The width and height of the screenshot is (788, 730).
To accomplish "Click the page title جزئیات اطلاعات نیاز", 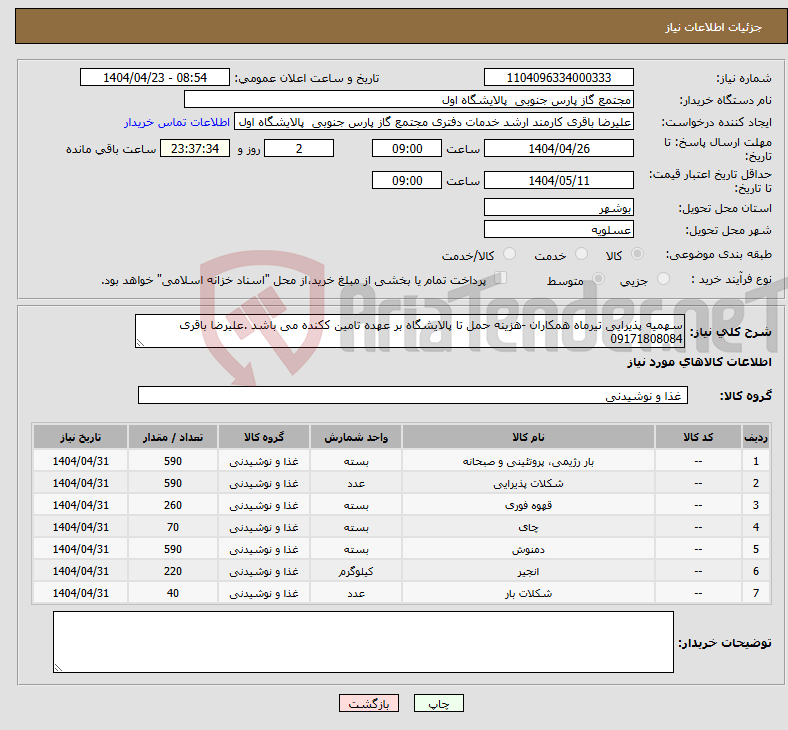I will point(714,27).
